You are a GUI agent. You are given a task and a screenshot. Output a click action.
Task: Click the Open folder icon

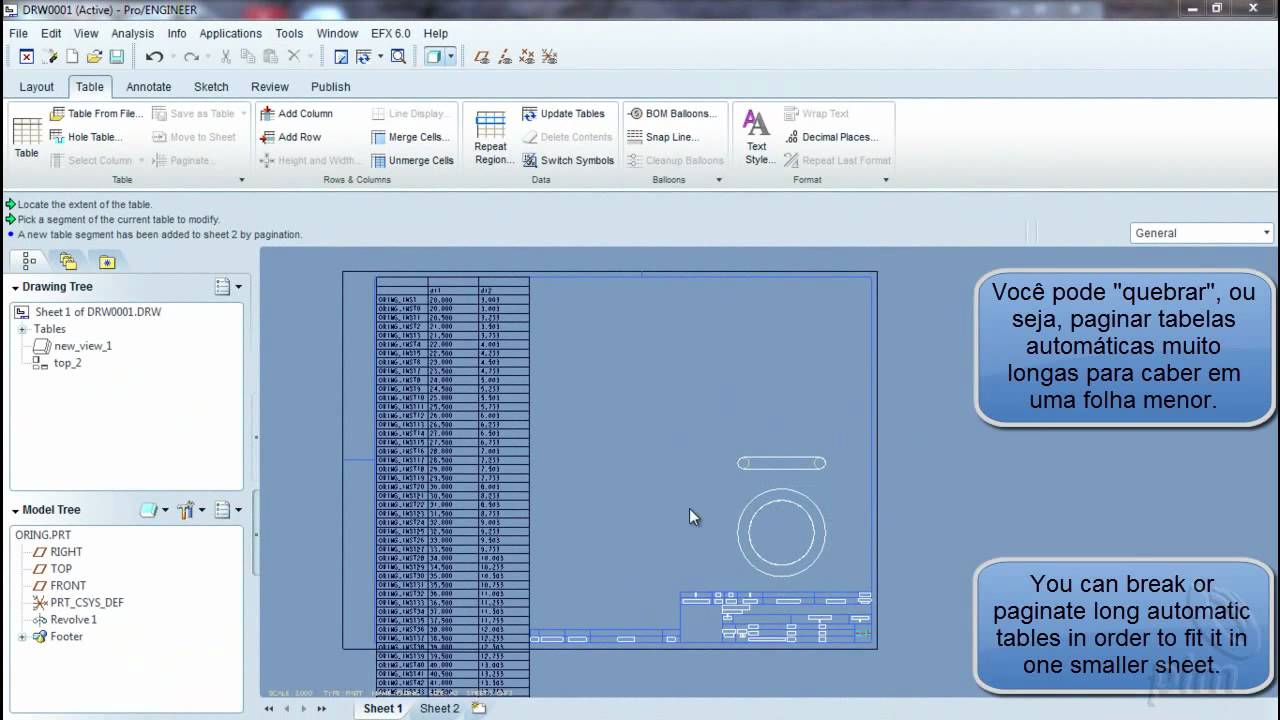[94, 57]
